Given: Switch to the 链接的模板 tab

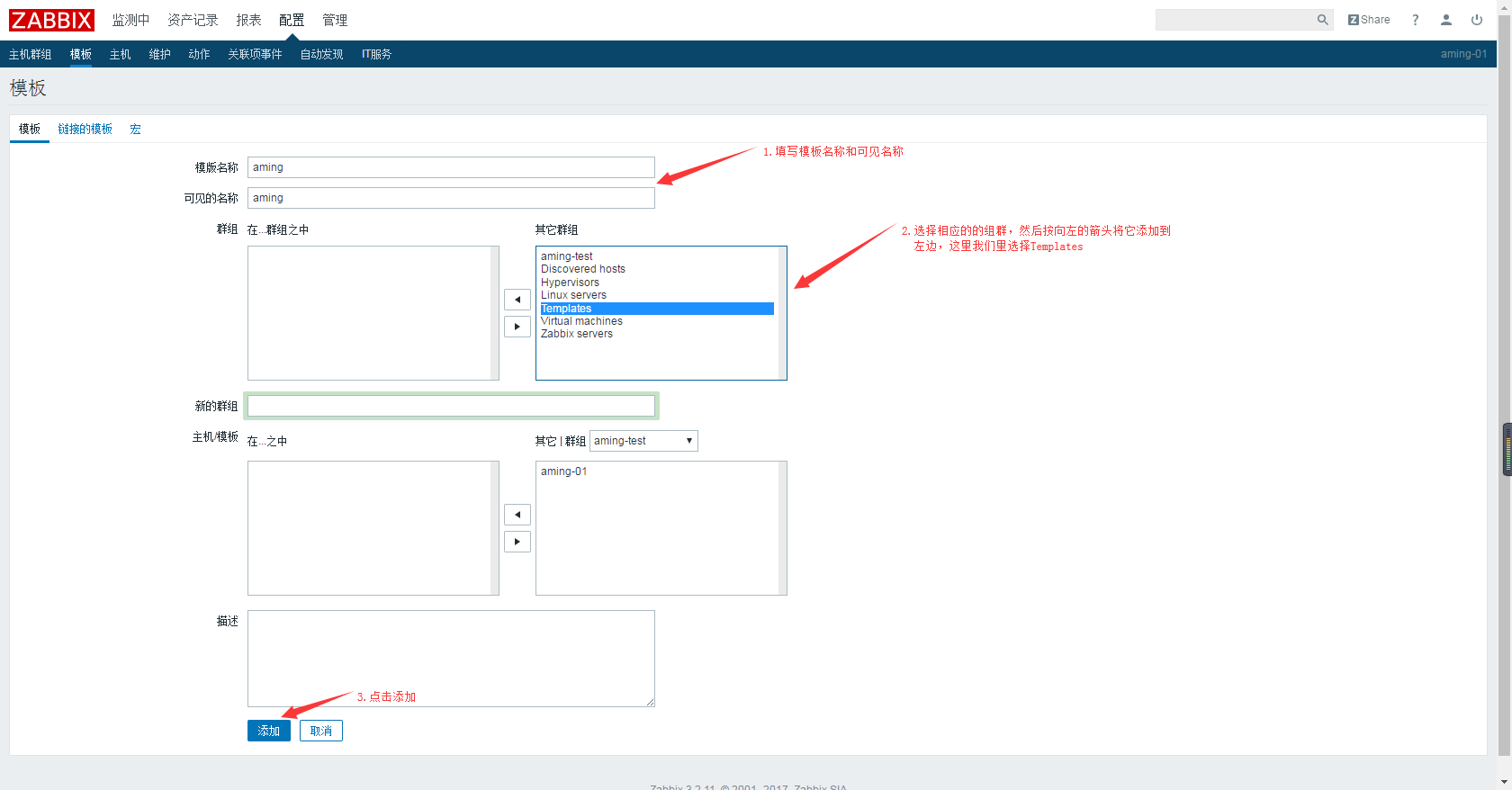Looking at the screenshot, I should click(x=85, y=129).
